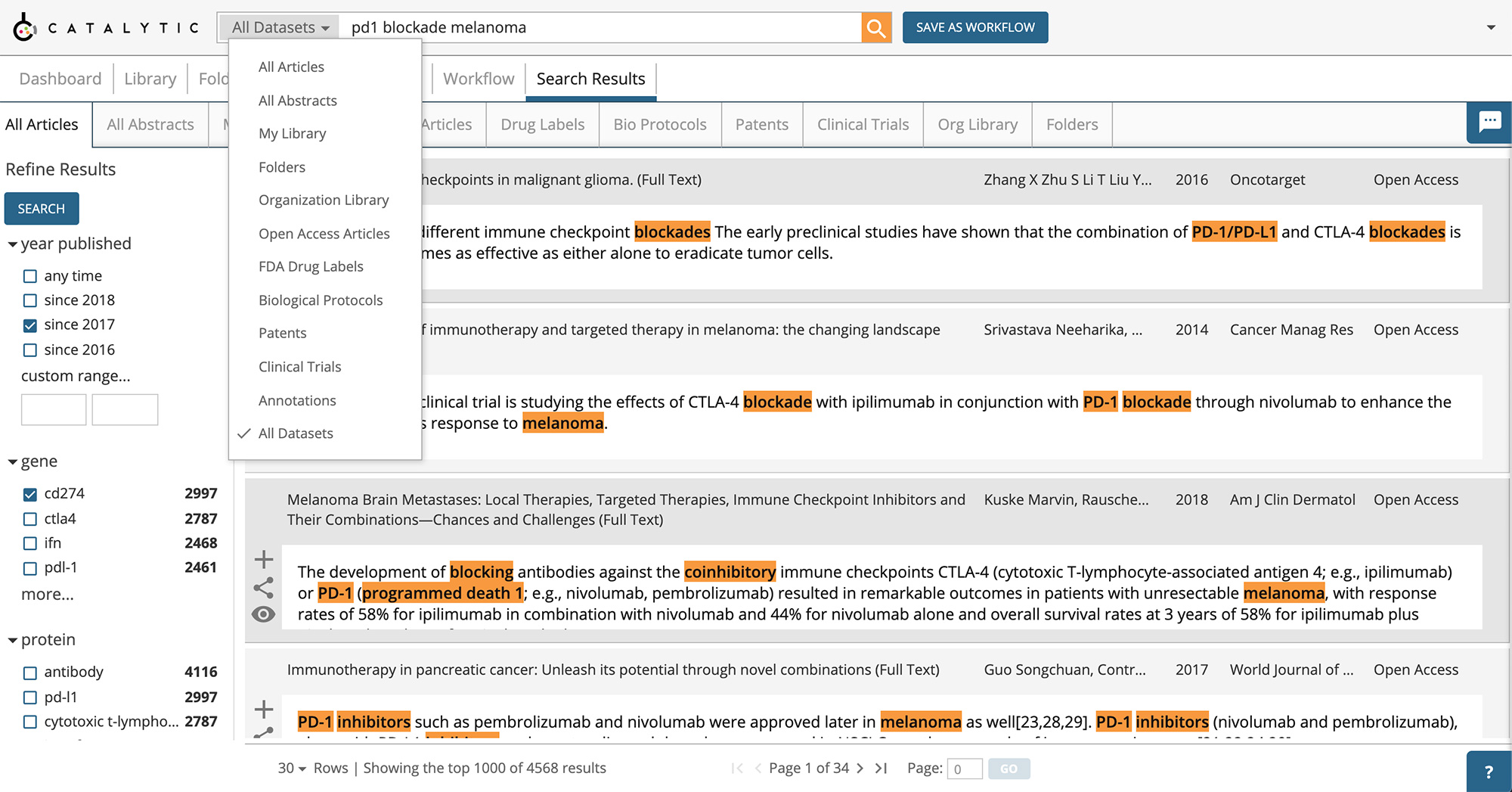Choose 'Biological Protocols' menu option
The image size is (1512, 792).
pos(321,300)
